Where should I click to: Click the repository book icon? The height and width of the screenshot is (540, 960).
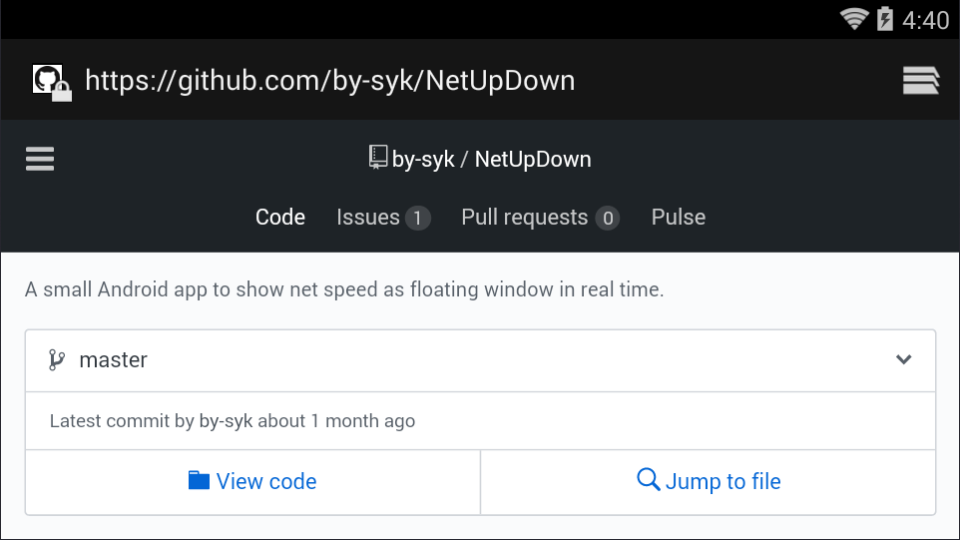pos(378,157)
